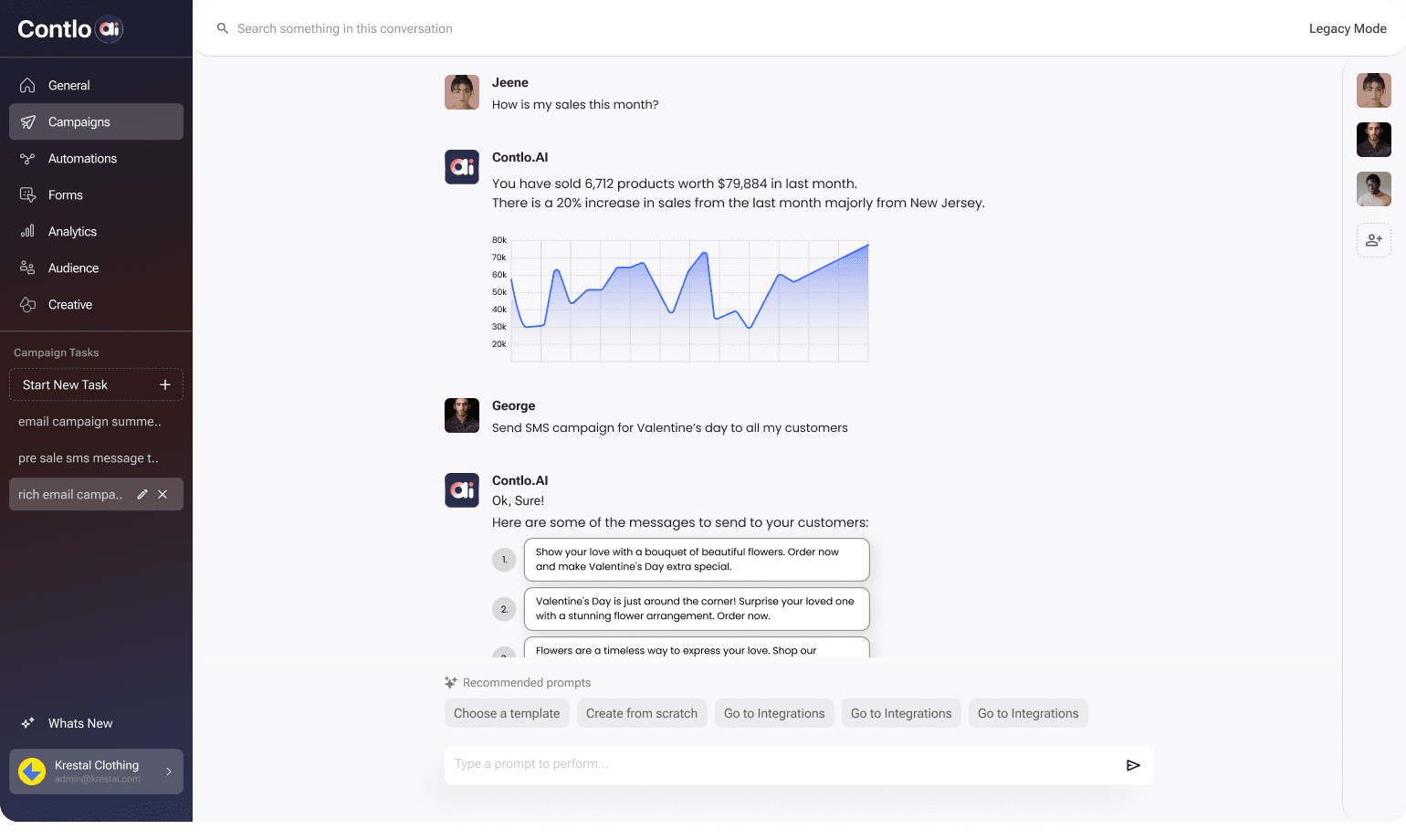Click the add-contact icon below the avatars
The width and height of the screenshot is (1406, 840).
(1374, 240)
